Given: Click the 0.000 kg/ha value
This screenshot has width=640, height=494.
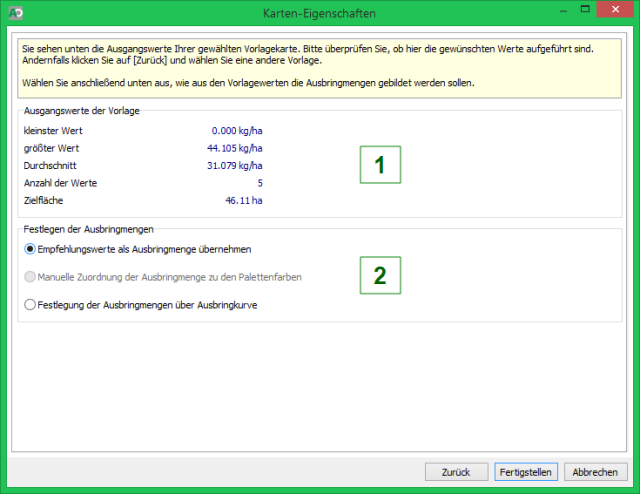Looking at the screenshot, I should pos(236,130).
